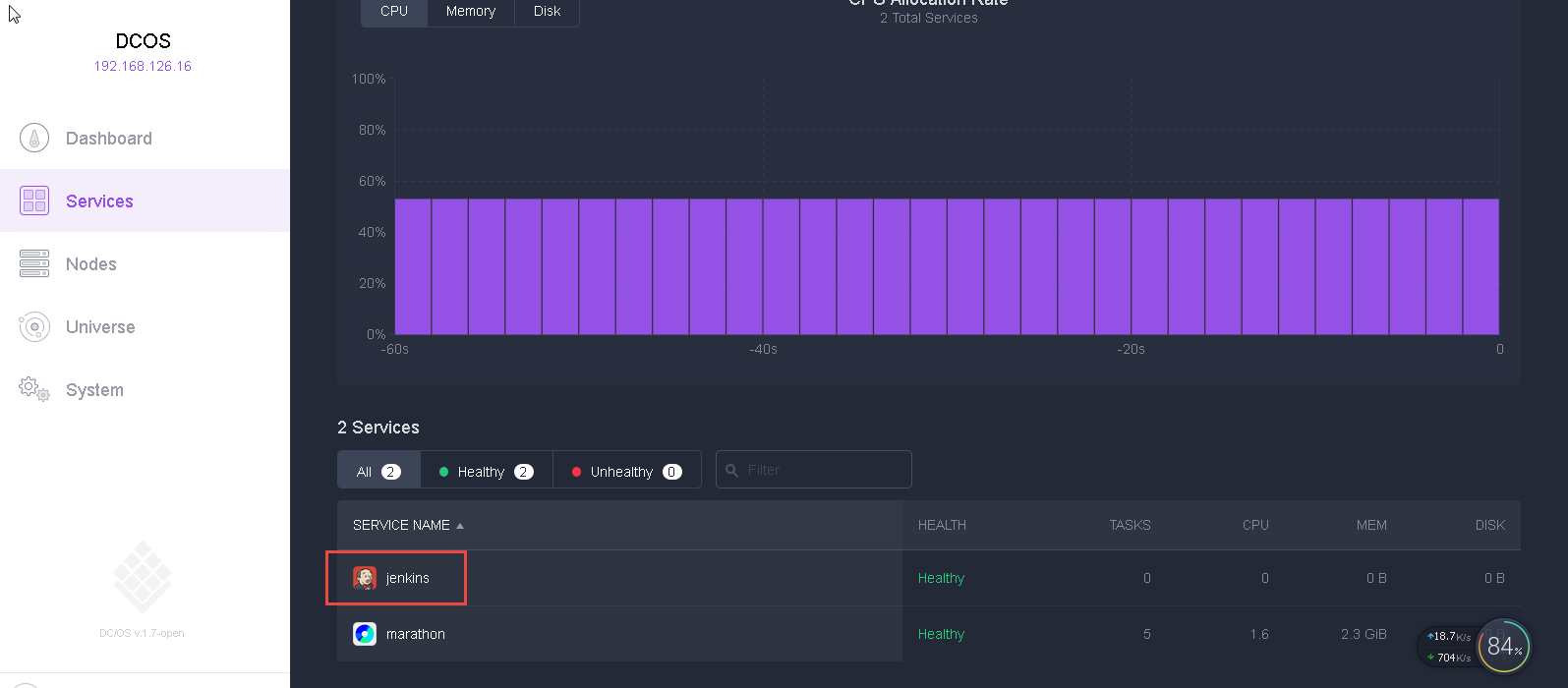
Task: Click the cluster IP 192.168.126.16
Action: (143, 66)
